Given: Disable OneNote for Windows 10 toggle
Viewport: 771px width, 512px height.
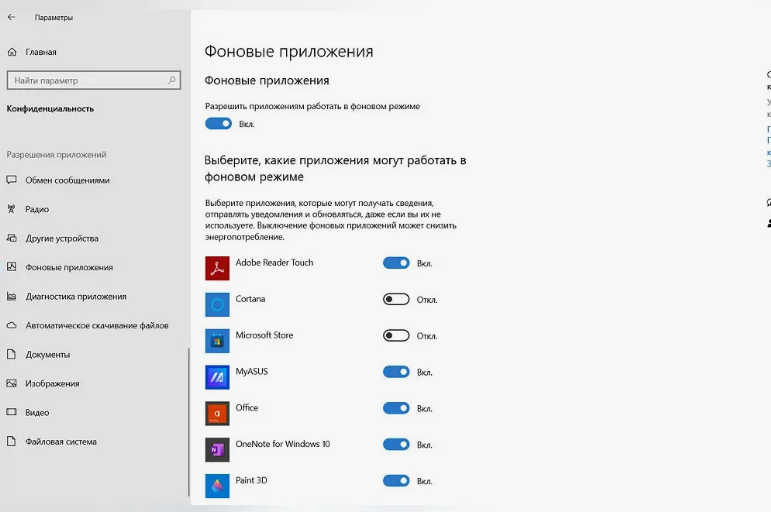Looking at the screenshot, I should coord(396,445).
